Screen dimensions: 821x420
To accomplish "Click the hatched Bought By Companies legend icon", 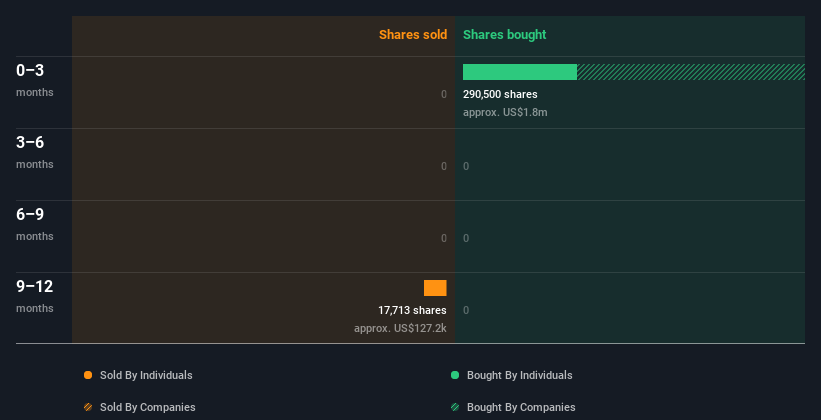I will pyautogui.click(x=455, y=407).
